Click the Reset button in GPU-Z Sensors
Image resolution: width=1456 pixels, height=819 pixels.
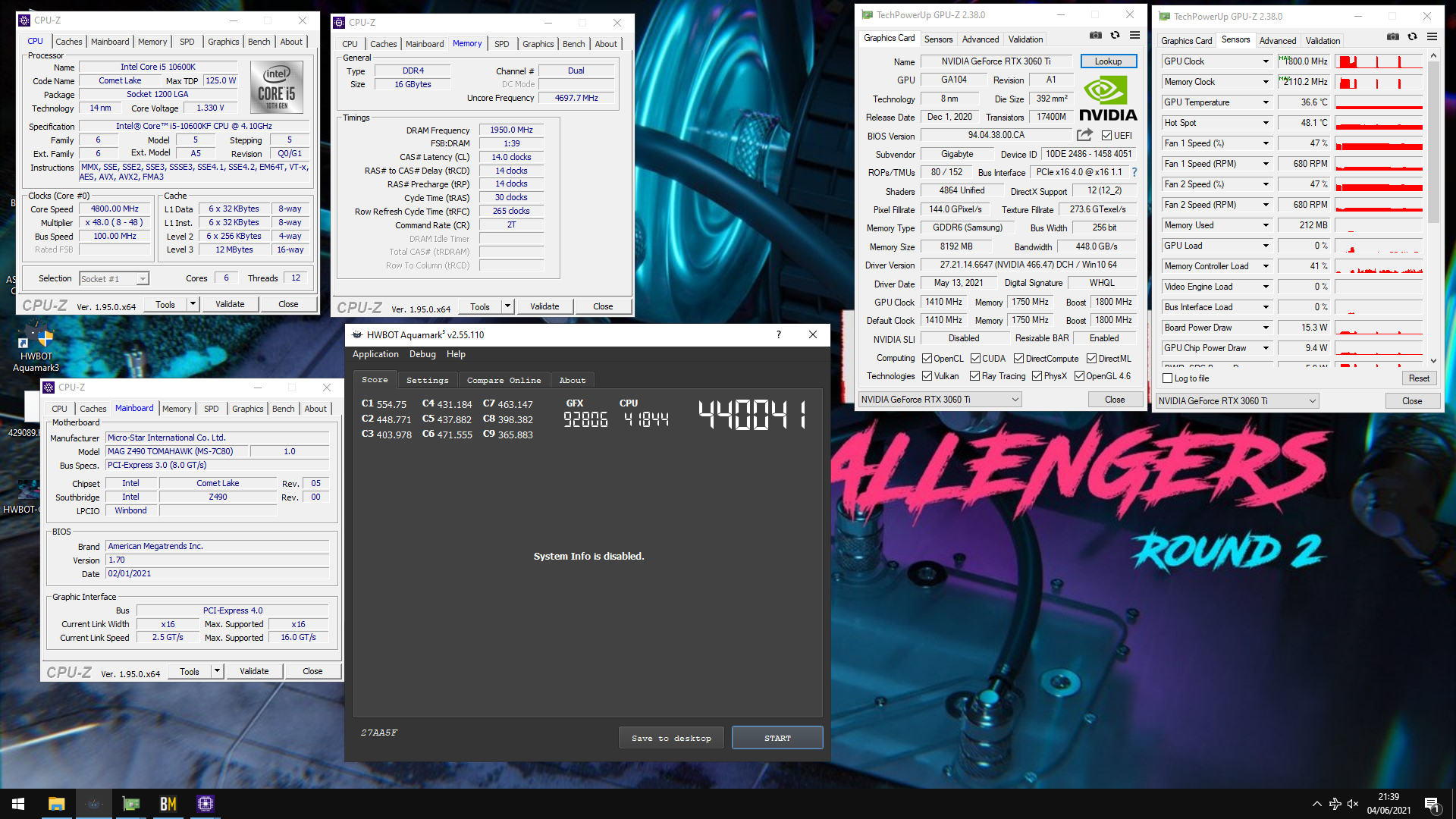(x=1418, y=378)
